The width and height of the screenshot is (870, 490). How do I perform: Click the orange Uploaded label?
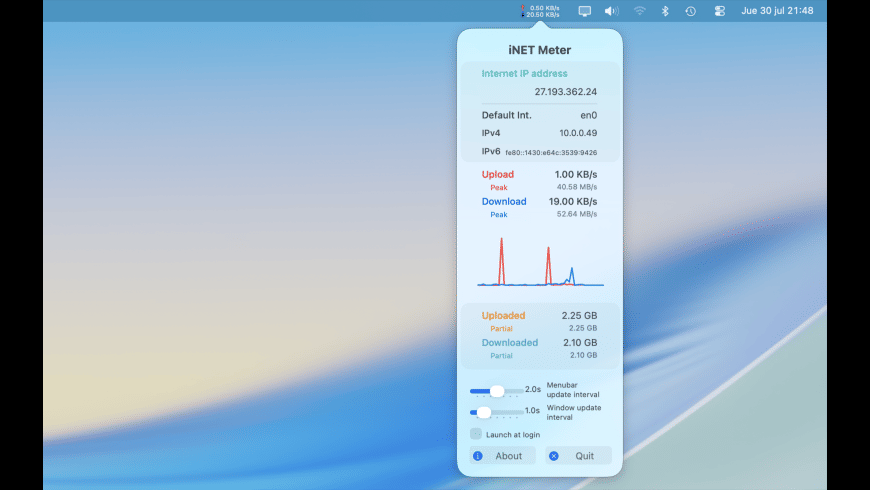(503, 315)
